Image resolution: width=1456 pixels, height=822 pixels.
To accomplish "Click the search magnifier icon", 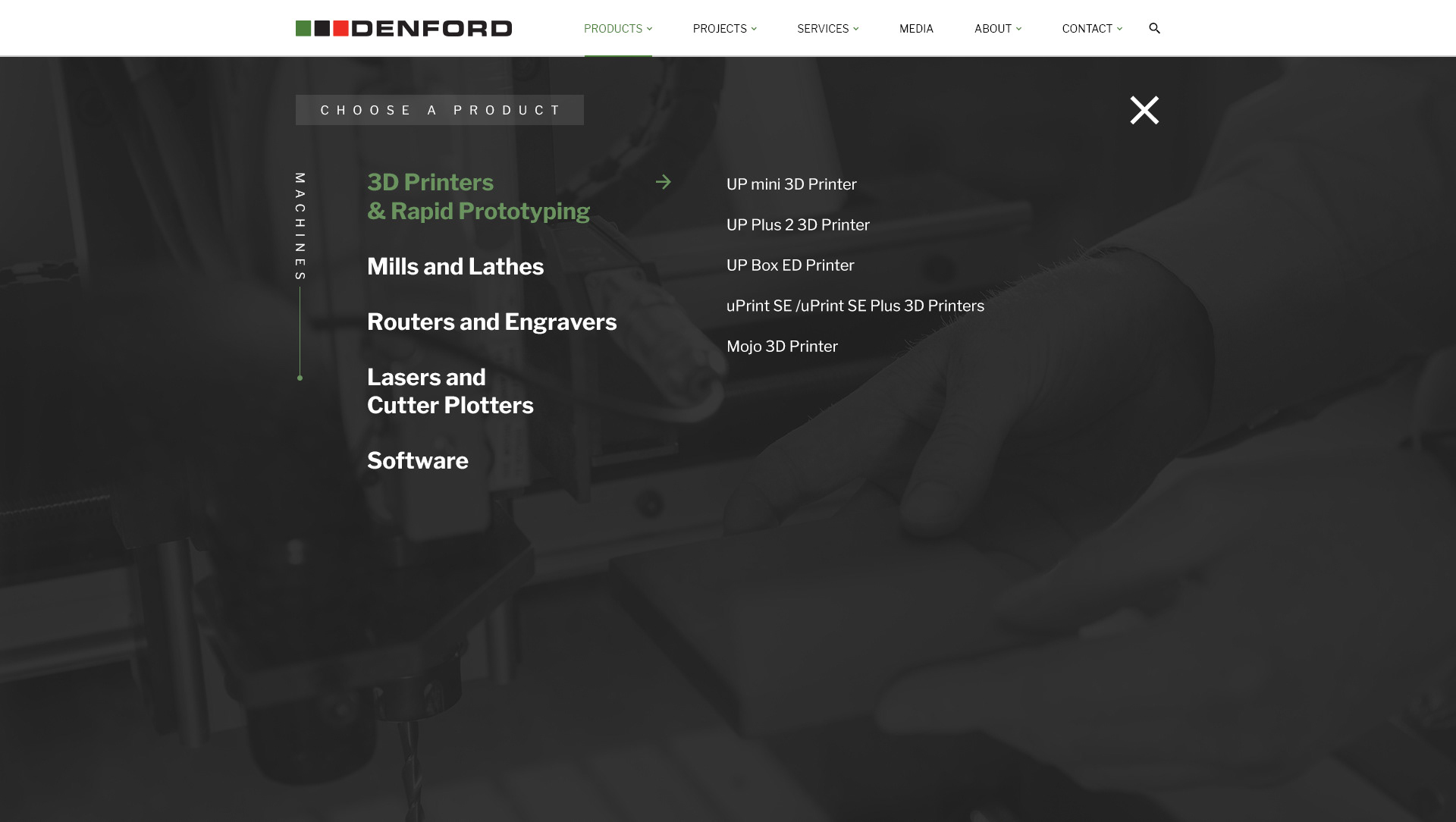I will pos(1154,28).
